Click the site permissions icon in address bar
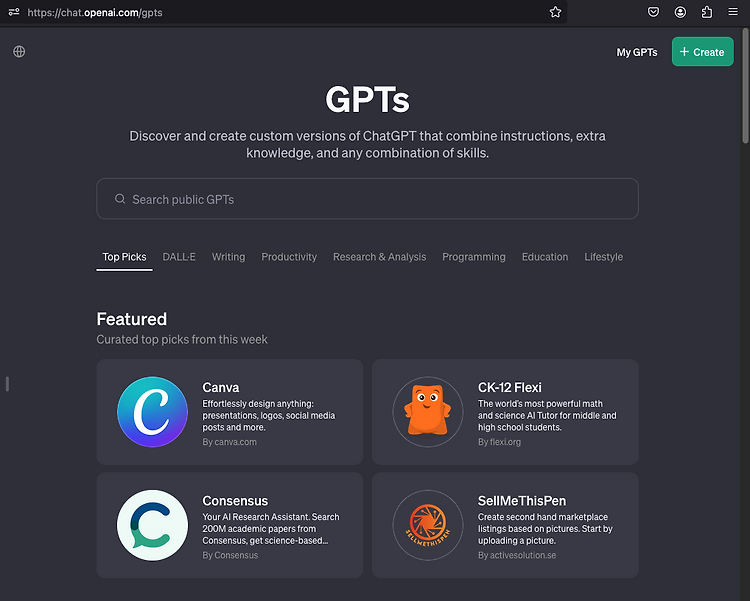 pyautogui.click(x=14, y=12)
